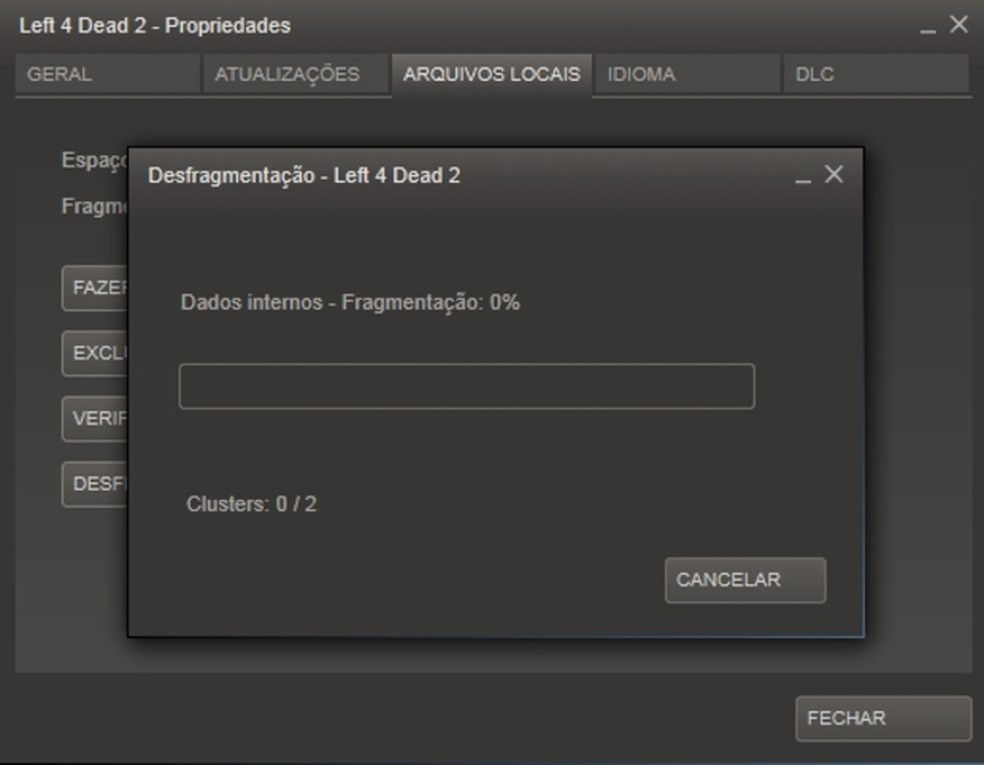984x765 pixels.
Task: Cancel the defragmentation with CANCELAR
Action: [745, 580]
